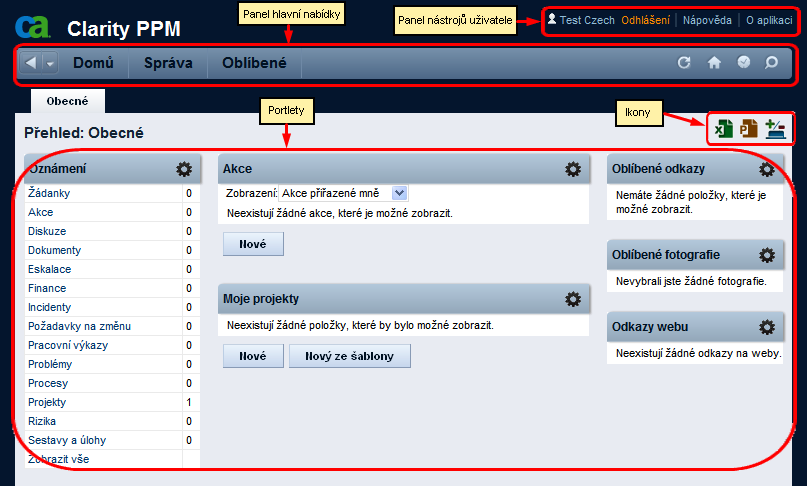The height and width of the screenshot is (486, 807).
Task: Open the Oblíbené menu
Action: (x=254, y=63)
